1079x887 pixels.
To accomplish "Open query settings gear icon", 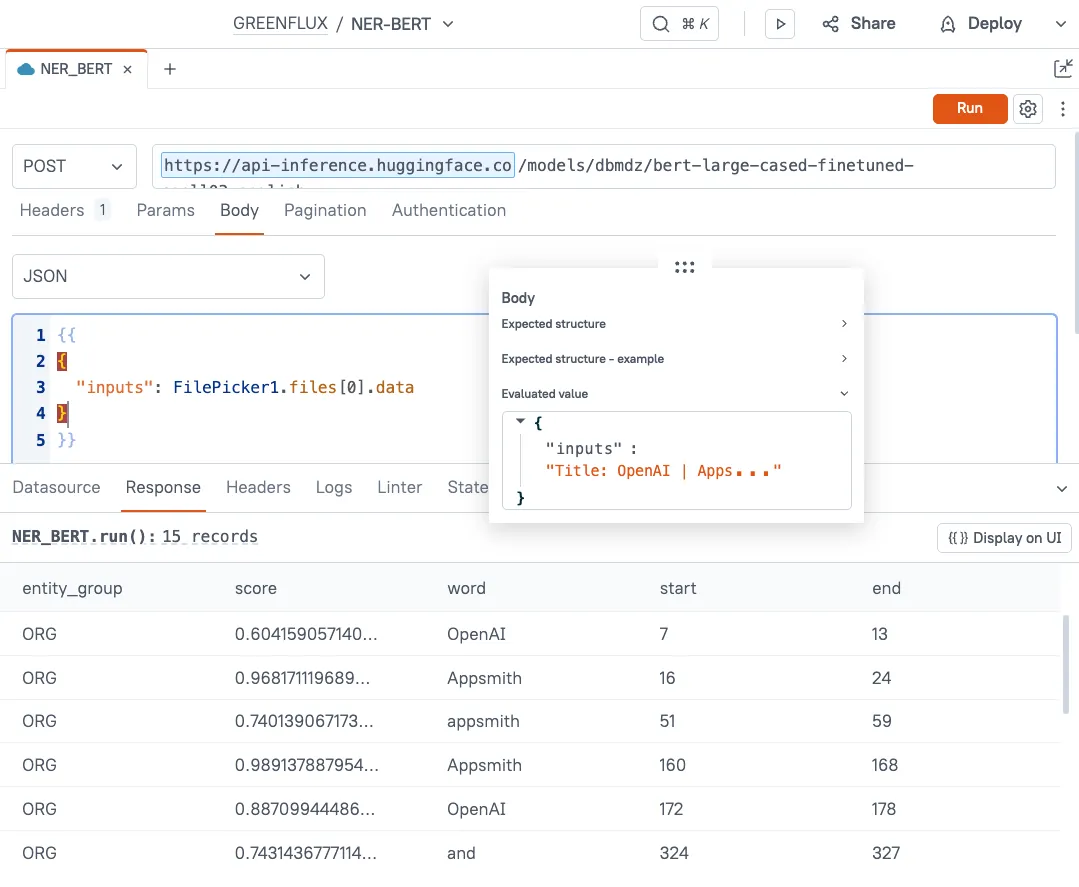I will pyautogui.click(x=1028, y=108).
